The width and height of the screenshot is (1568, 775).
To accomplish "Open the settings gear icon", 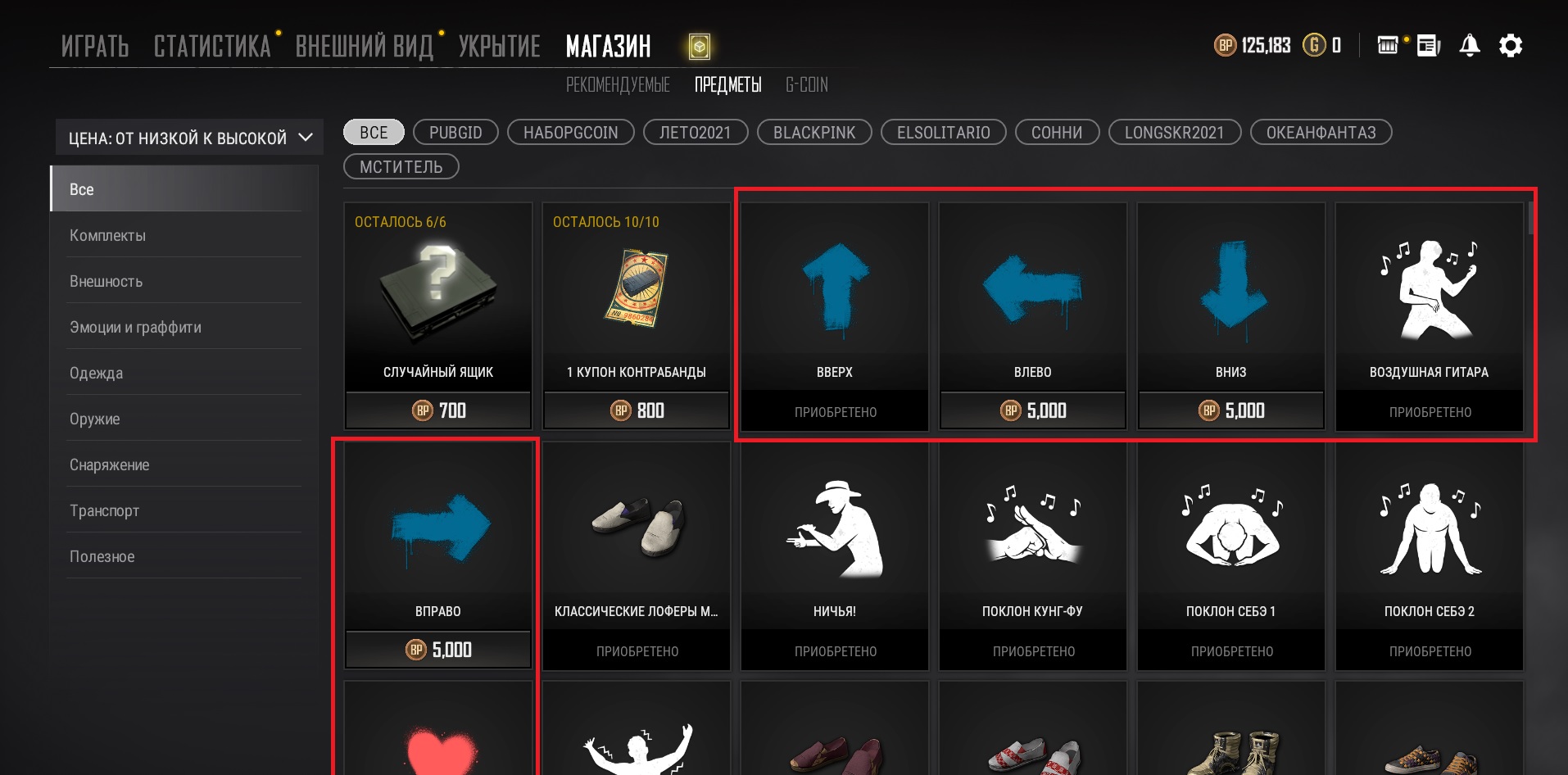I will pos(1511,46).
